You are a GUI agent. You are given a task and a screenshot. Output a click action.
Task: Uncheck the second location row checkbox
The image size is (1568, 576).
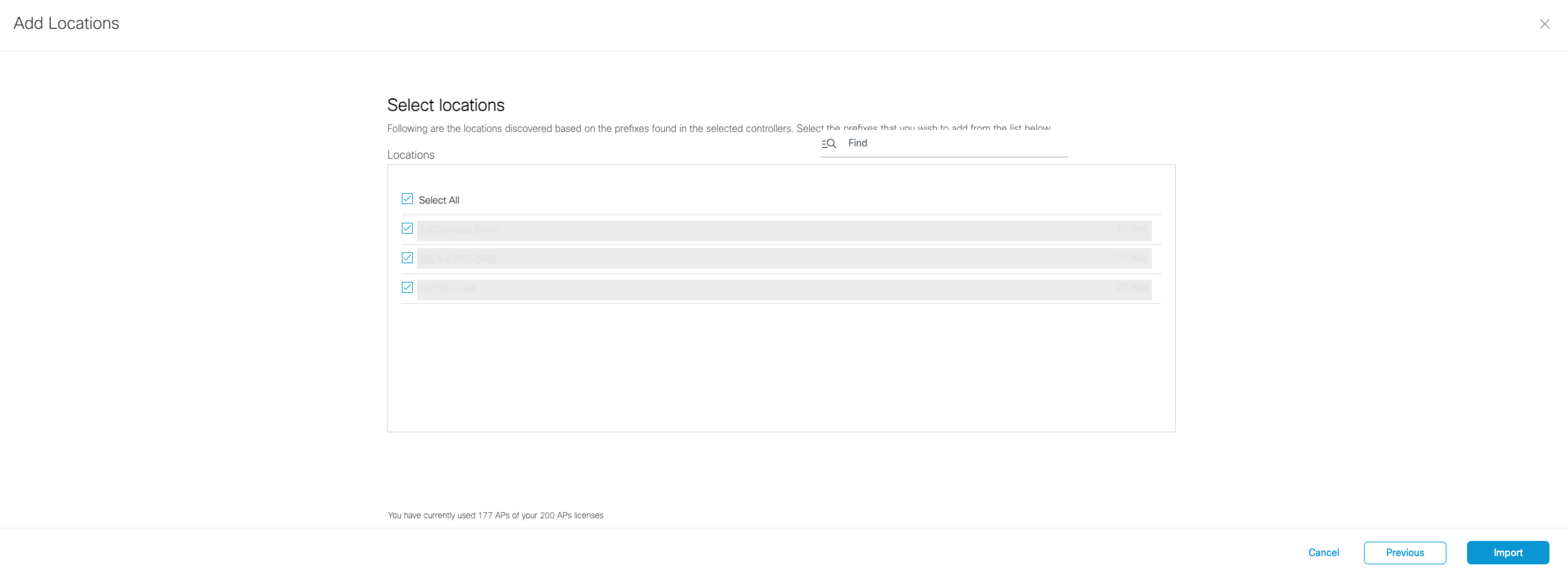pyautogui.click(x=407, y=258)
